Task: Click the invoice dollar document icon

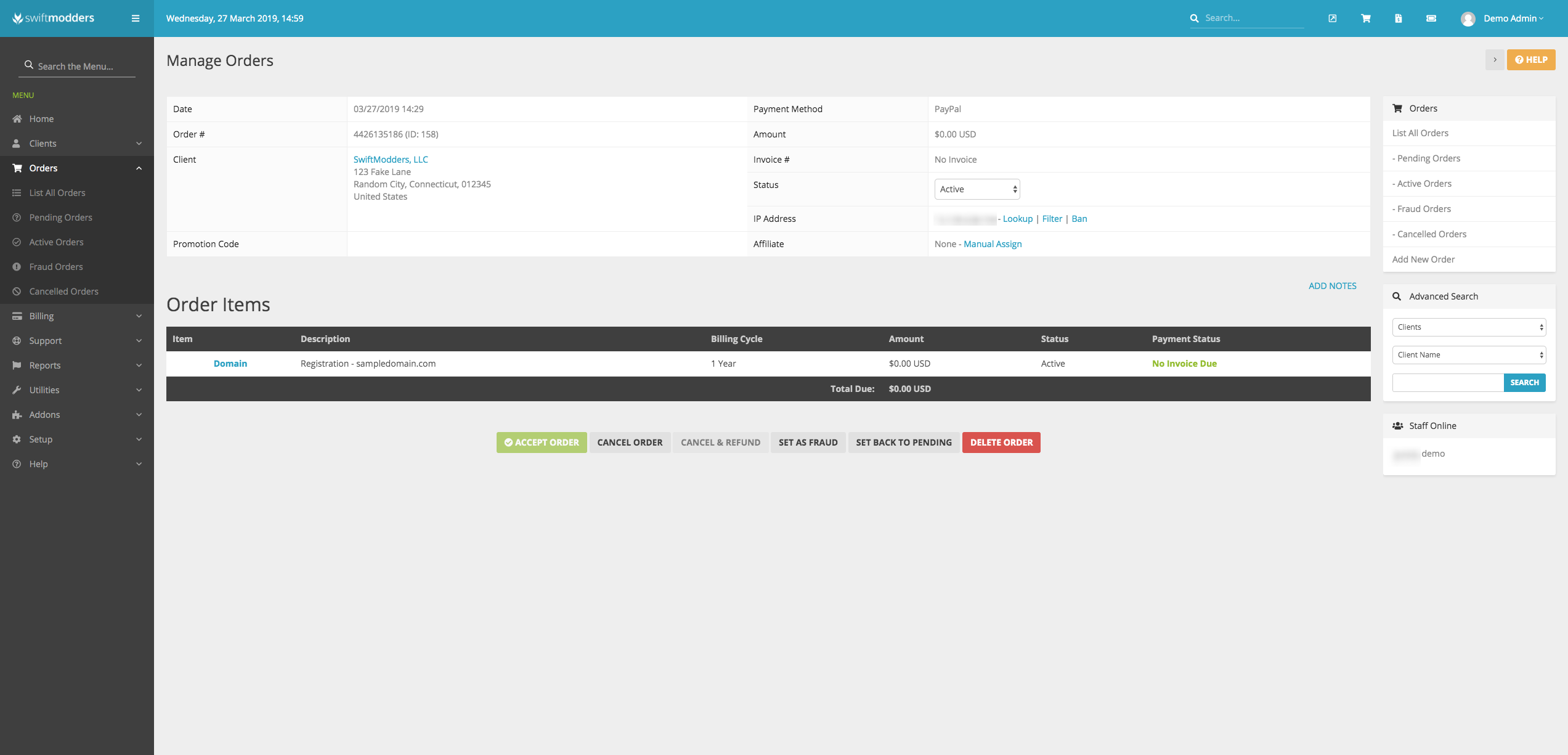Action: [1399, 18]
